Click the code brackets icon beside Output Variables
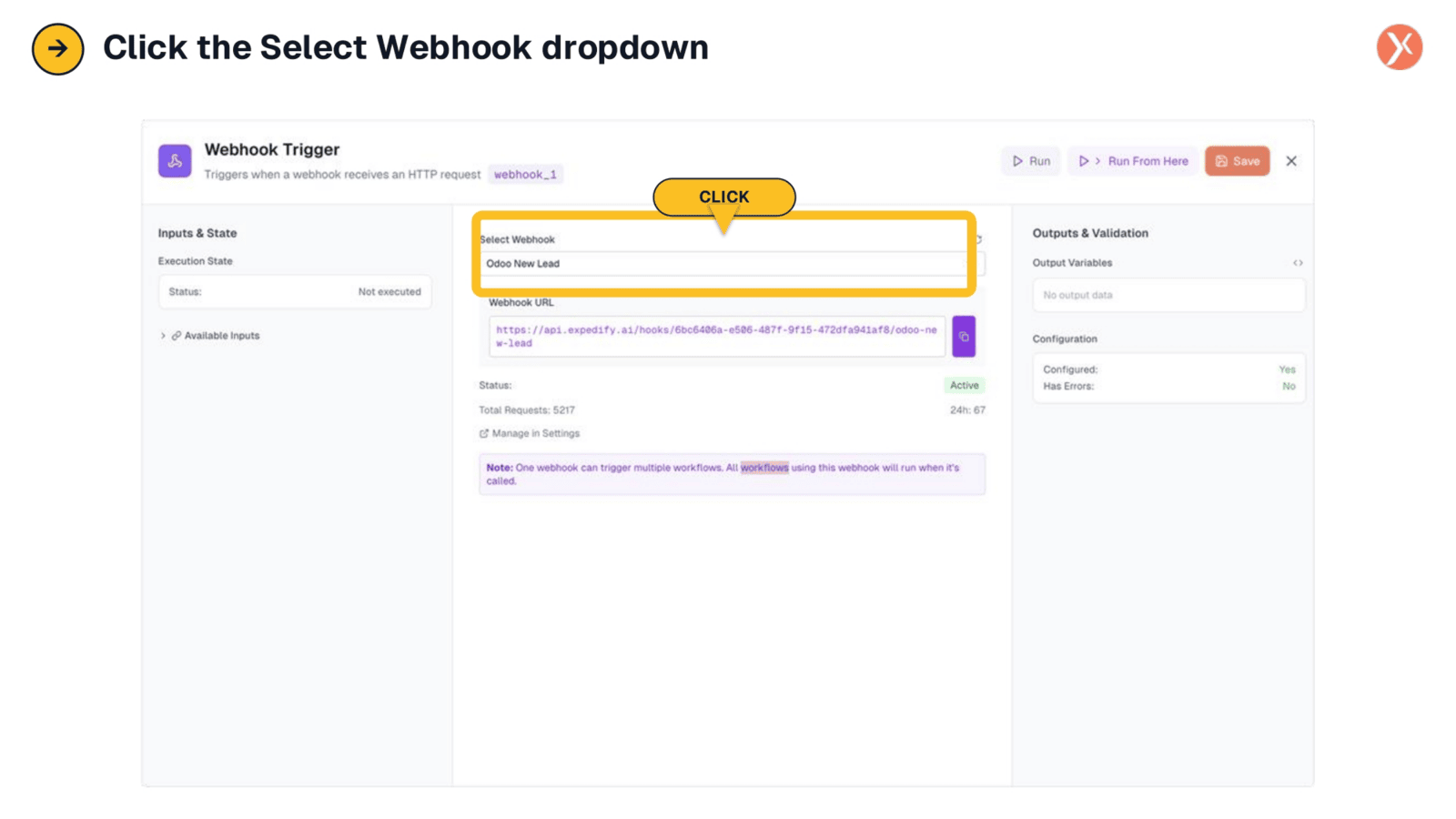Screen dimensions: 1456x819 point(1298,263)
